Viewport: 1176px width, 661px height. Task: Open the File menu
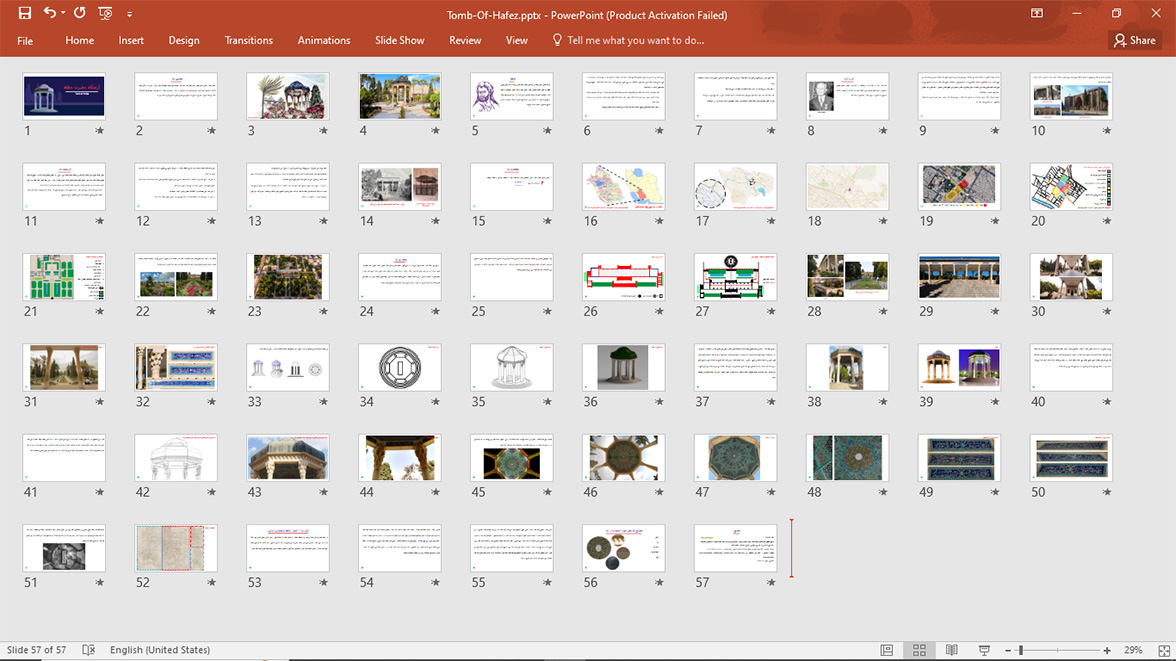tap(25, 40)
